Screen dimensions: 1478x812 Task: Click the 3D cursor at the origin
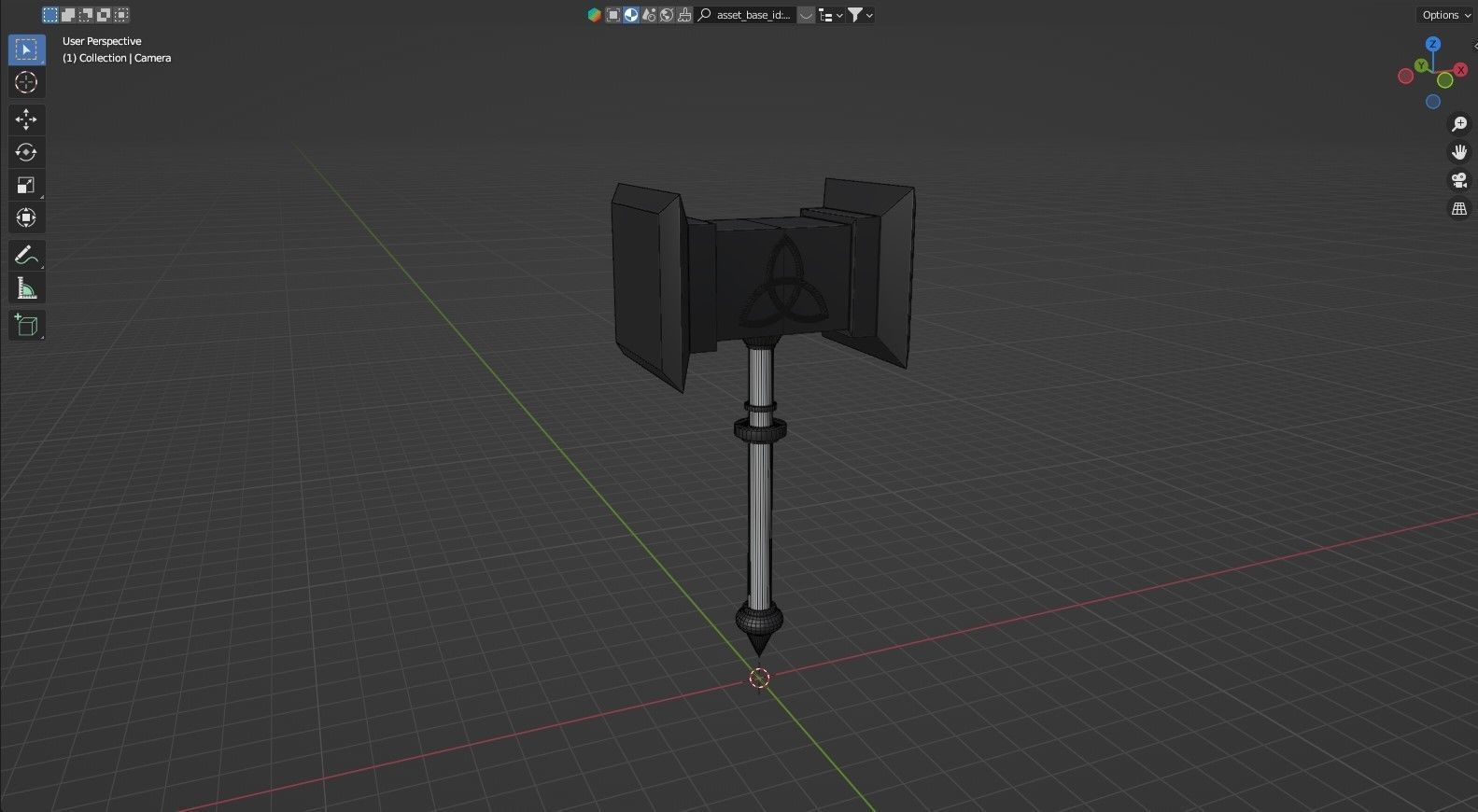[759, 679]
